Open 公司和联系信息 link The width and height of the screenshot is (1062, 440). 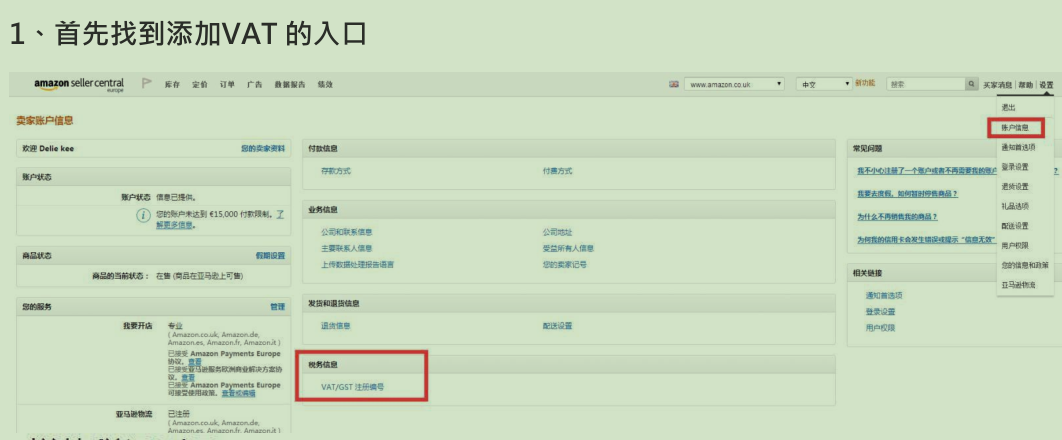click(347, 232)
